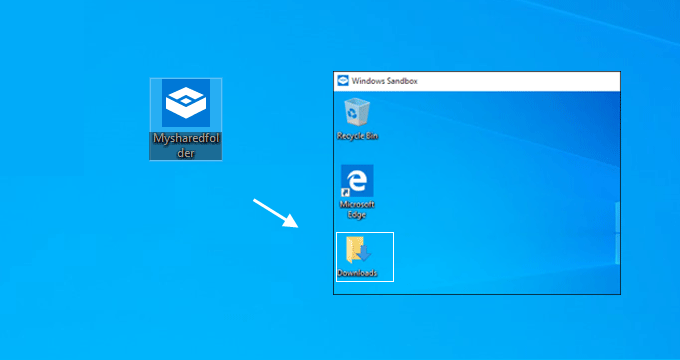680x360 pixels.
Task: Click the Downloads label under folder icon
Action: [357, 273]
